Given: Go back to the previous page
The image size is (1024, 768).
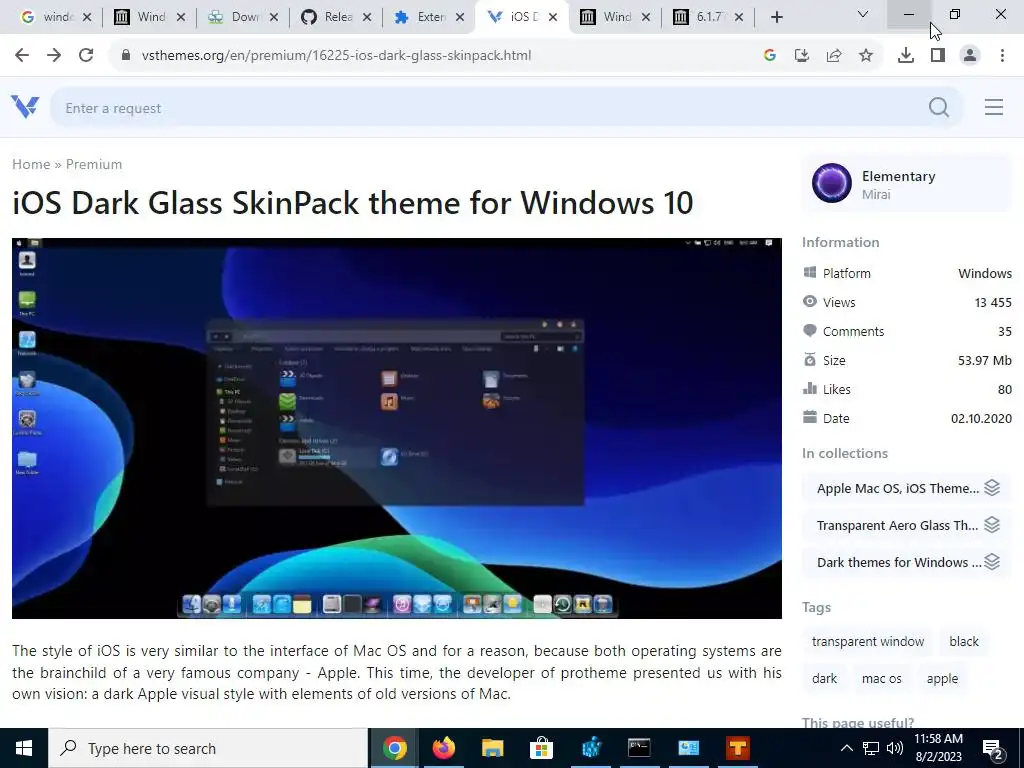Looking at the screenshot, I should 22,56.
